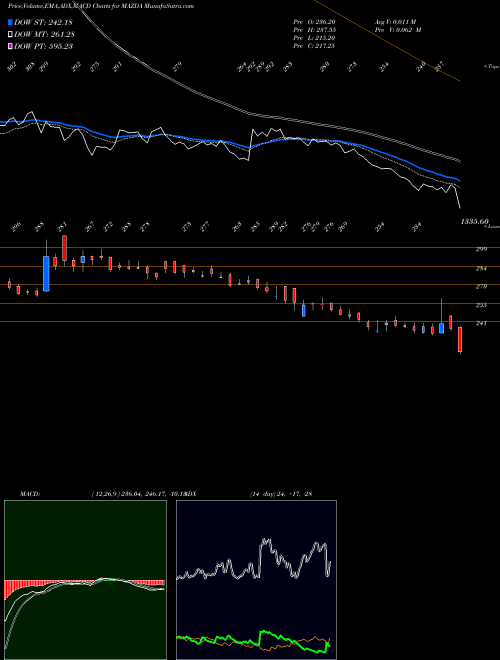Select the DOW MT: 261.28 legend label
Screen dimensions: 500x660
[44, 34]
